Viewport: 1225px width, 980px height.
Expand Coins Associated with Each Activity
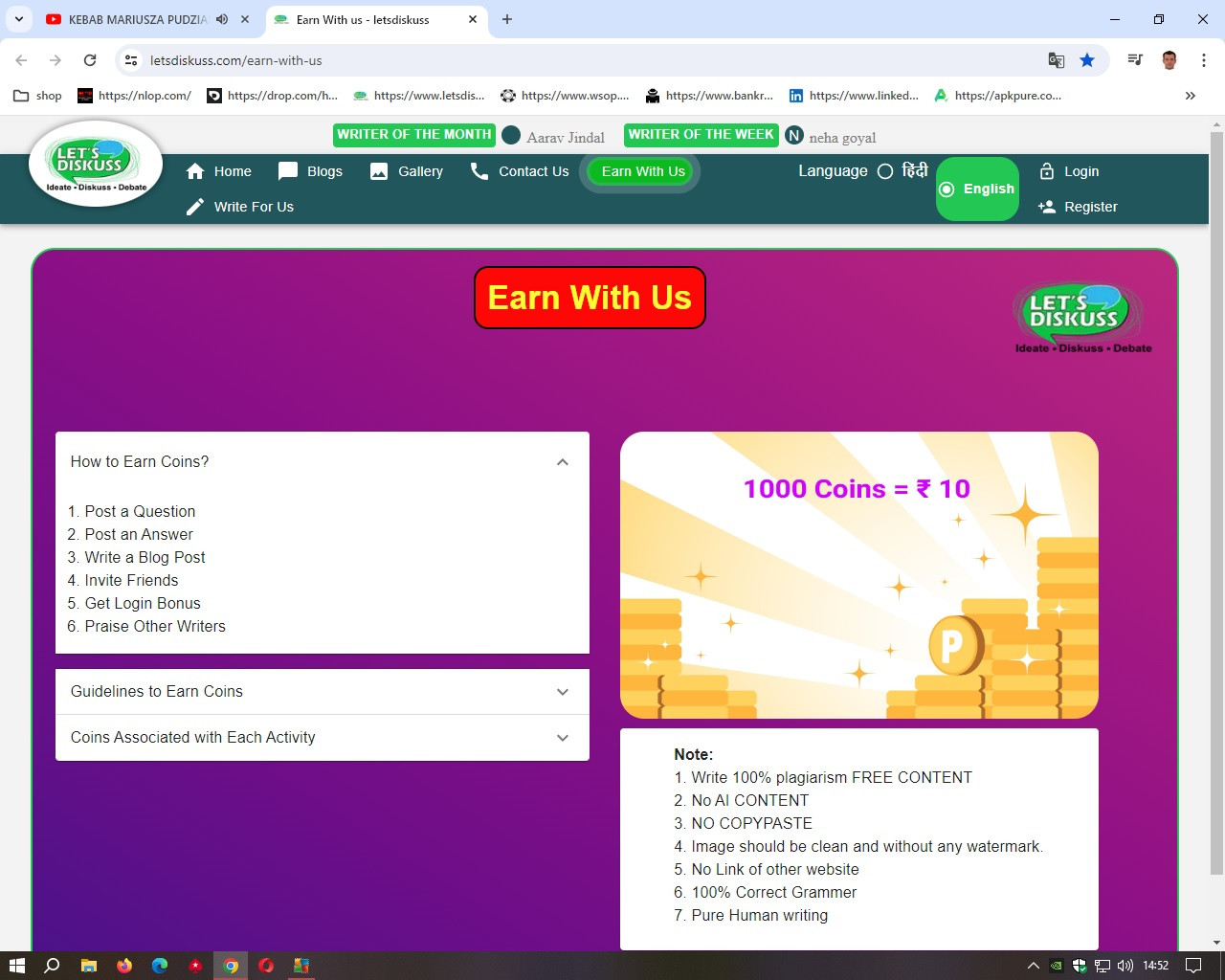[563, 738]
